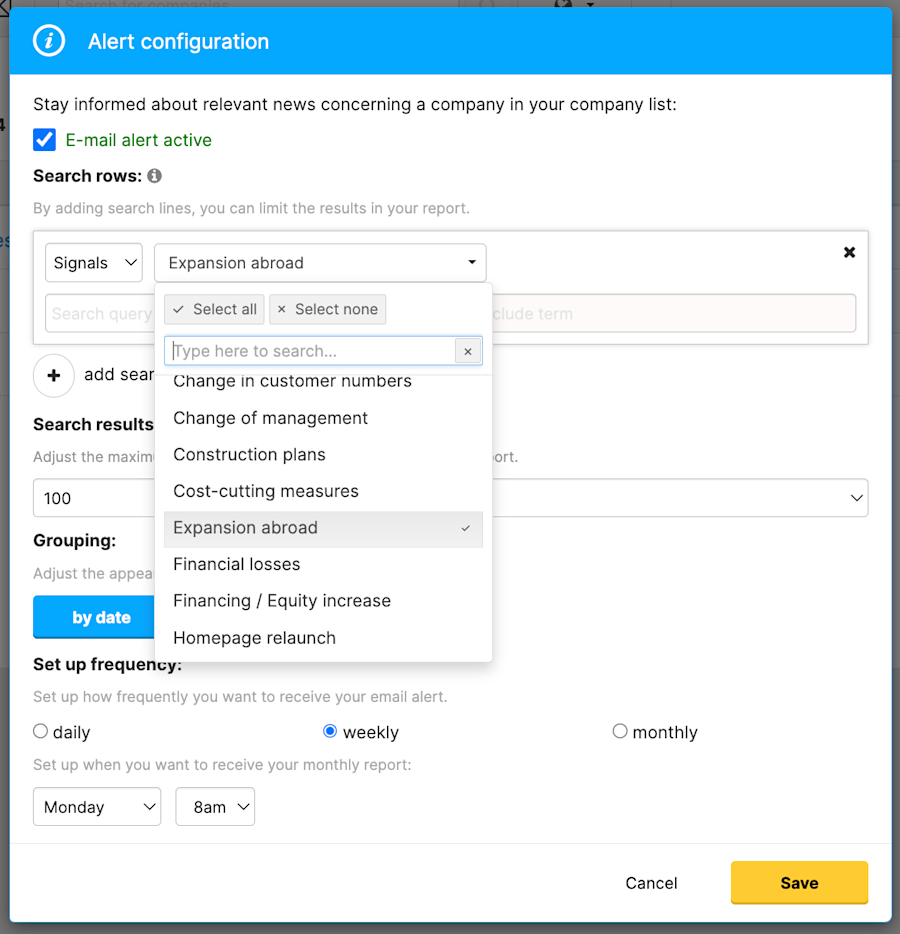Disable the E-mail alert active checkbox
The width and height of the screenshot is (900, 934).
(x=43, y=139)
